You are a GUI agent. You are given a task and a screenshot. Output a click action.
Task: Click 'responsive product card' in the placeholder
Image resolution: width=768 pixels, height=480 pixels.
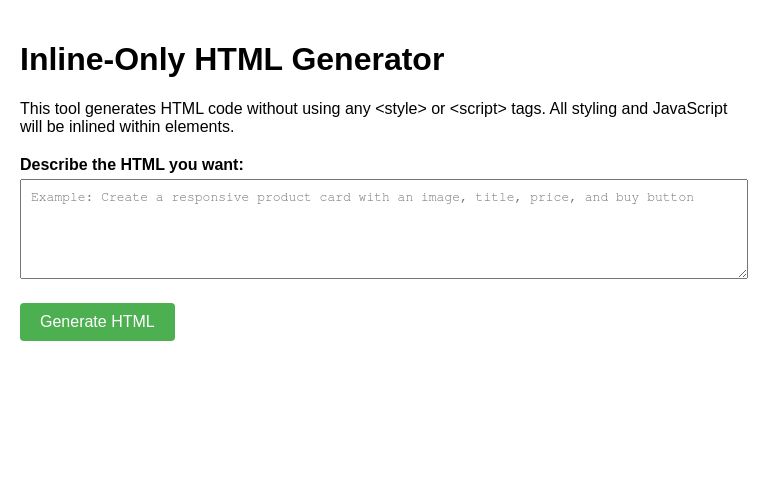[x=261, y=197]
